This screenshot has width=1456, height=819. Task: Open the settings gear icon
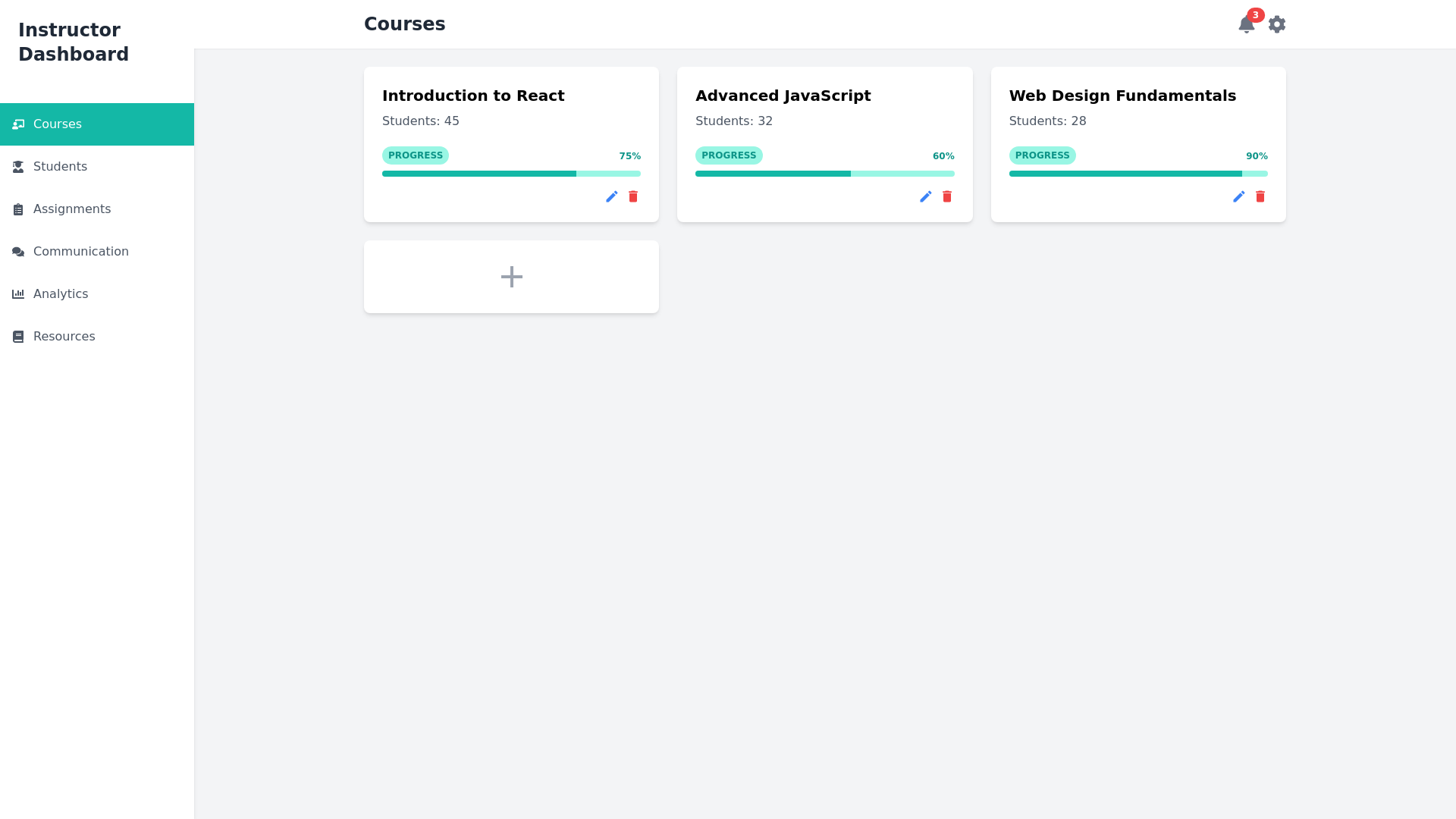(1277, 24)
